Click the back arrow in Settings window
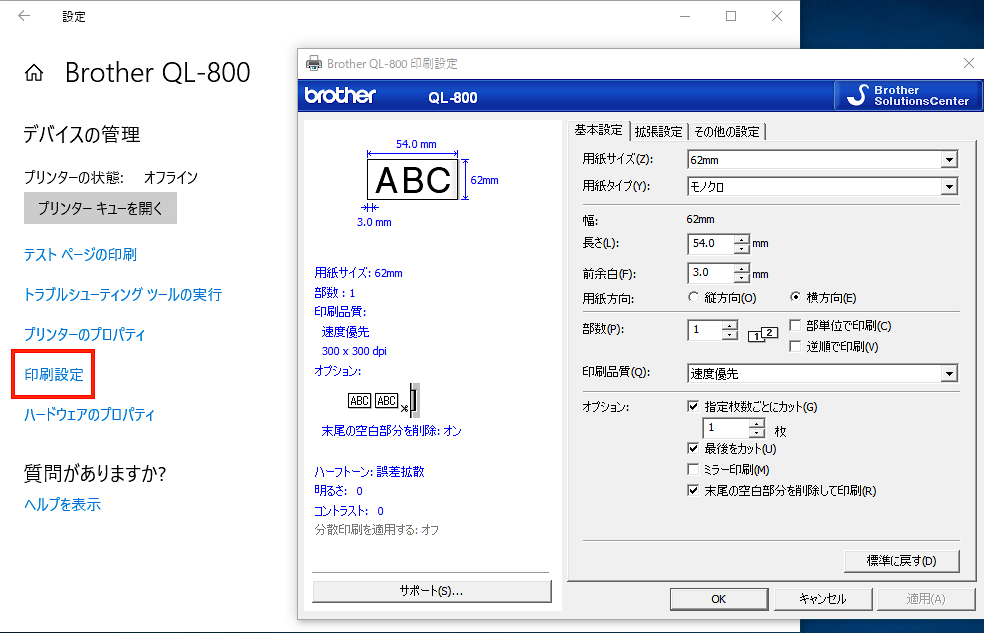Image resolution: width=984 pixels, height=633 pixels. (x=24, y=16)
